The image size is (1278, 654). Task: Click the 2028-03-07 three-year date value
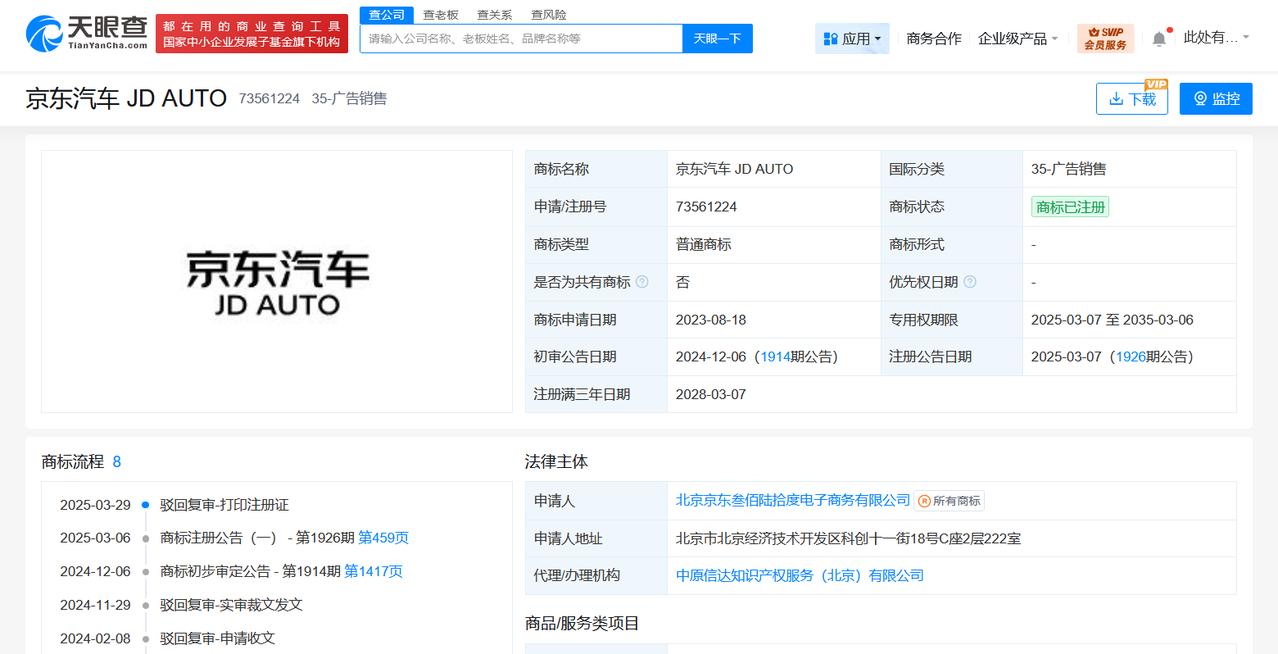click(711, 394)
